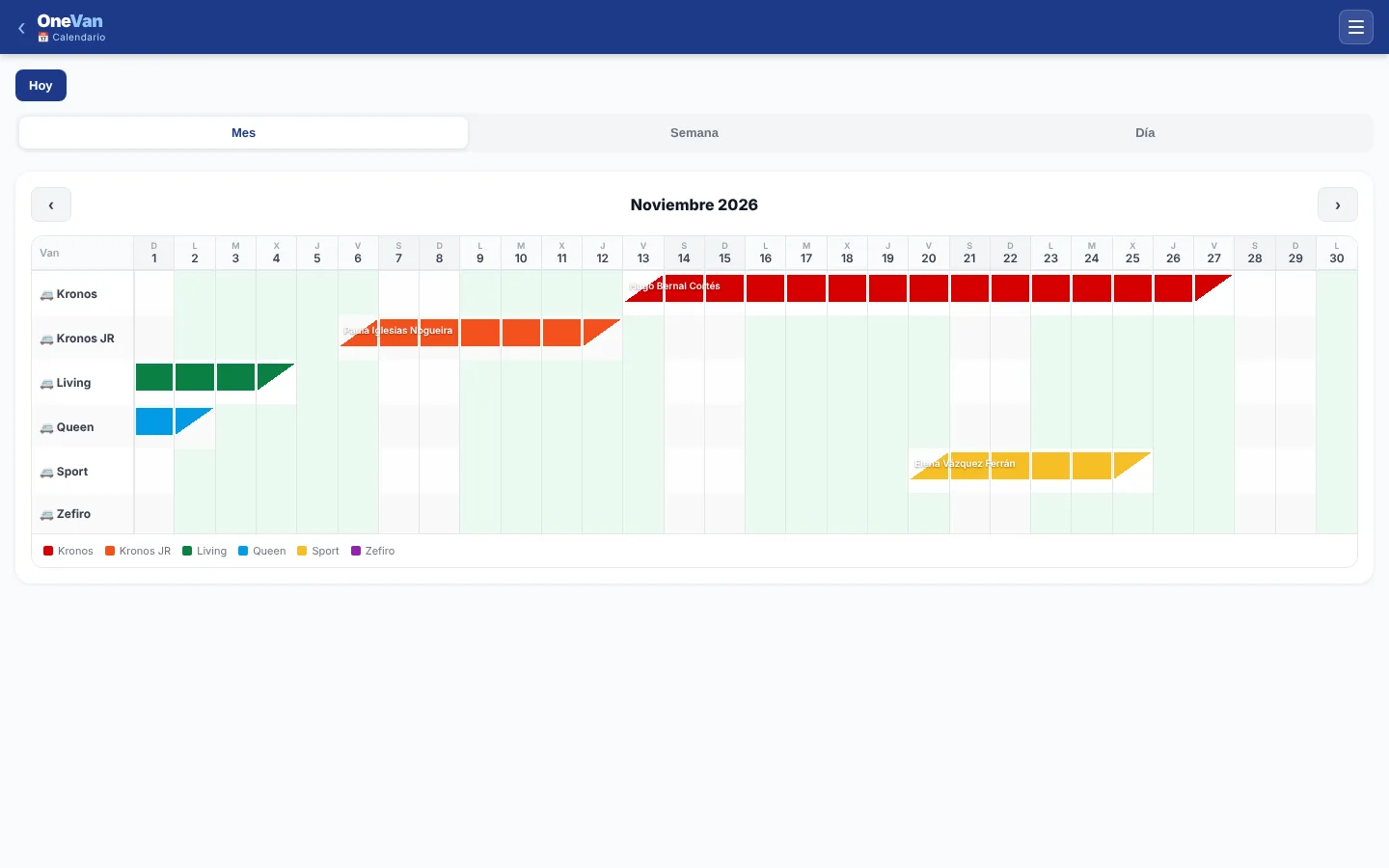Screen dimensions: 1389x868
Task: Select the day 13 column header
Action: (643, 253)
